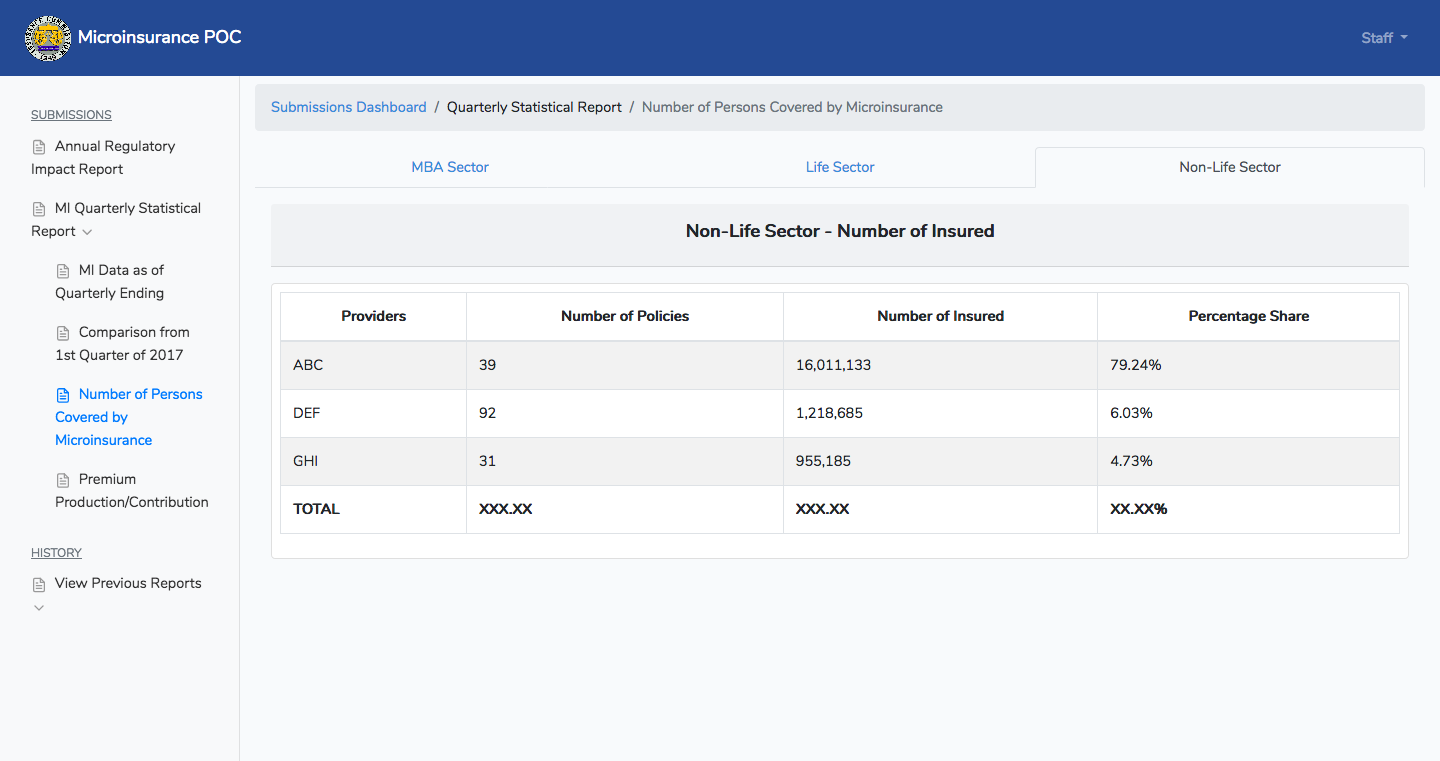Expand the chevron under View Previous Reports
The image size is (1440, 761).
39,608
